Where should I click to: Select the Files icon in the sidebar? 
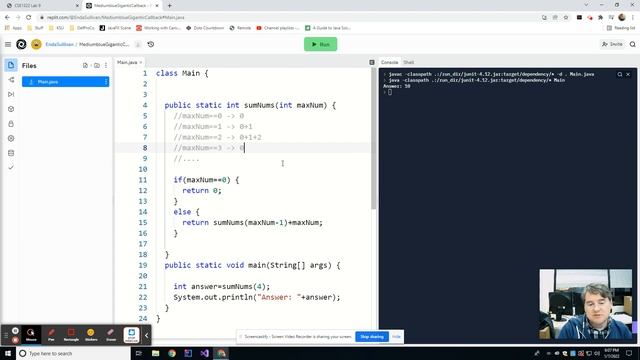[11, 65]
